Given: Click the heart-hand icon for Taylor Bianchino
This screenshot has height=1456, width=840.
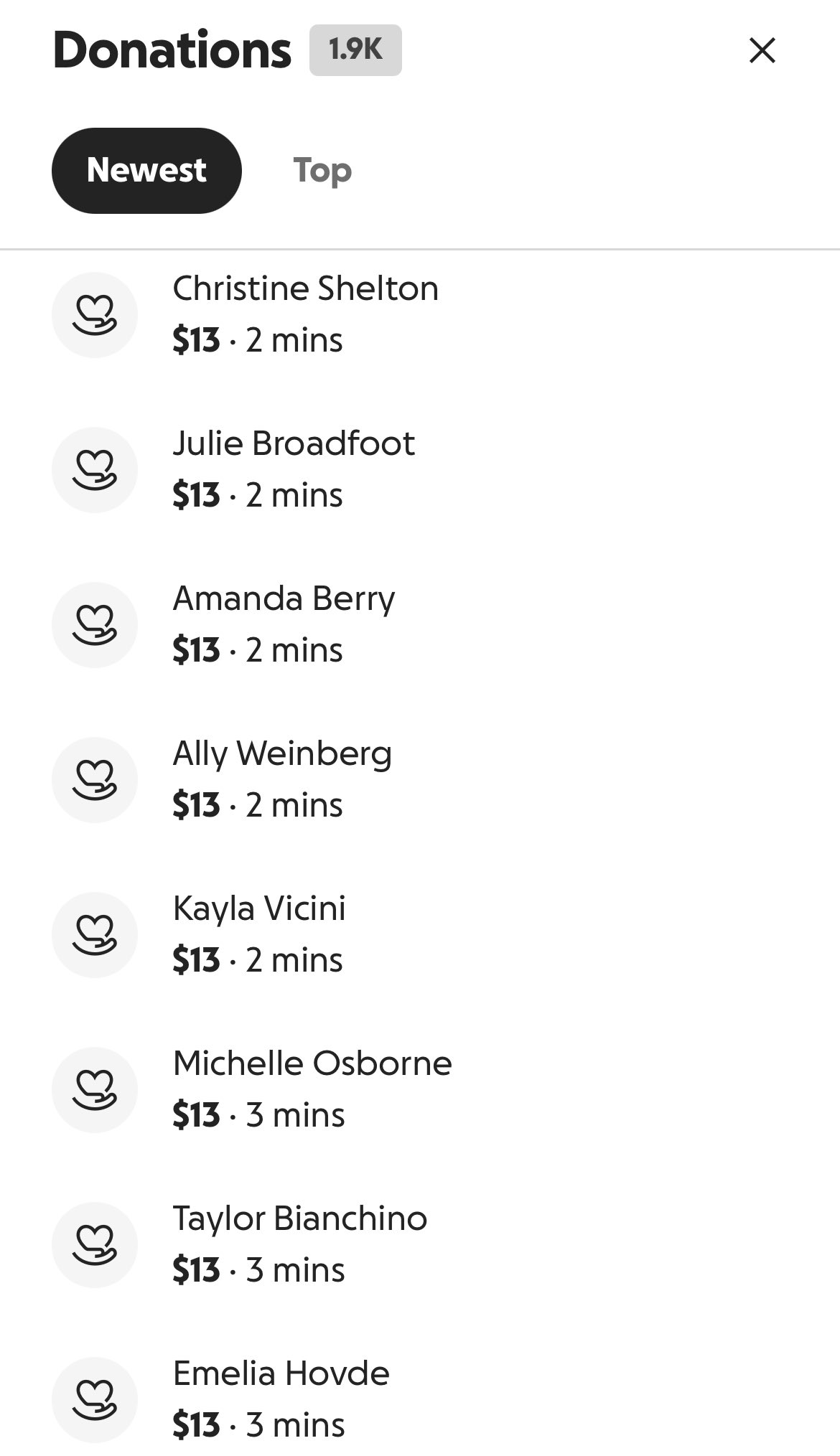Looking at the screenshot, I should (95, 1245).
